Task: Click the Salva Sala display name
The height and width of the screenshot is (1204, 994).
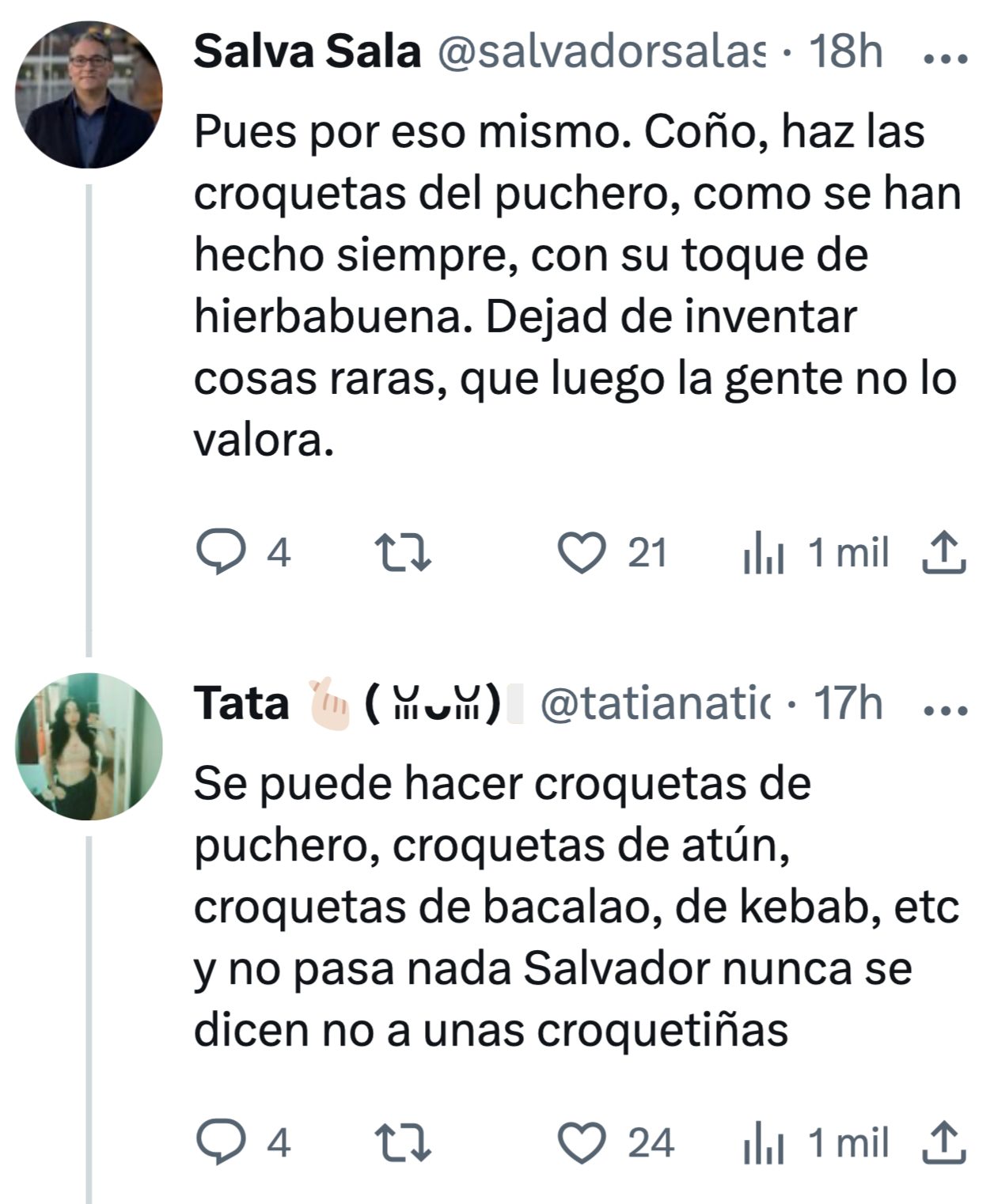Action: (x=307, y=52)
